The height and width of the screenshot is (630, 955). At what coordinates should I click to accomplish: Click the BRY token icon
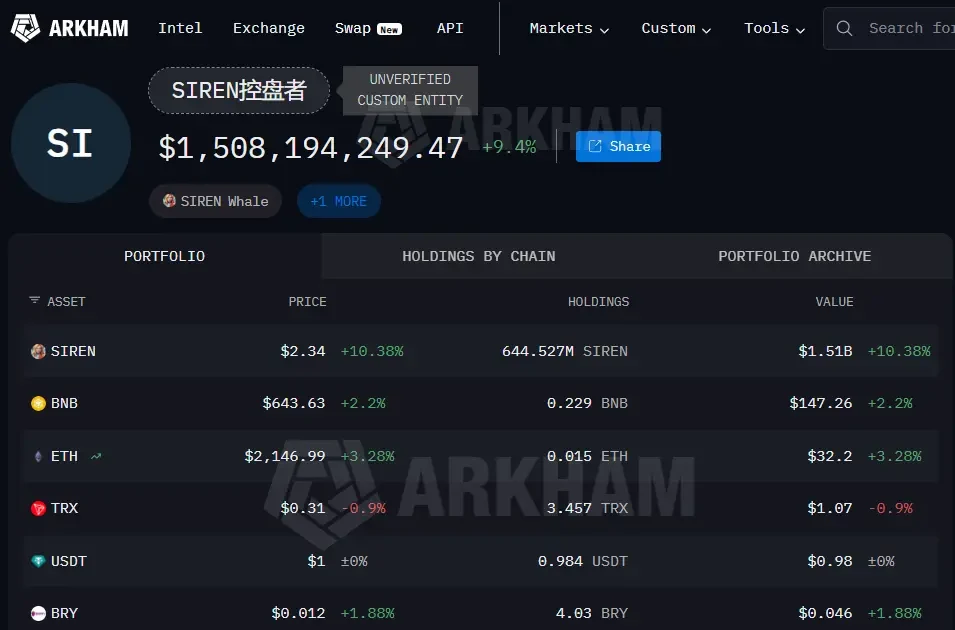38,613
